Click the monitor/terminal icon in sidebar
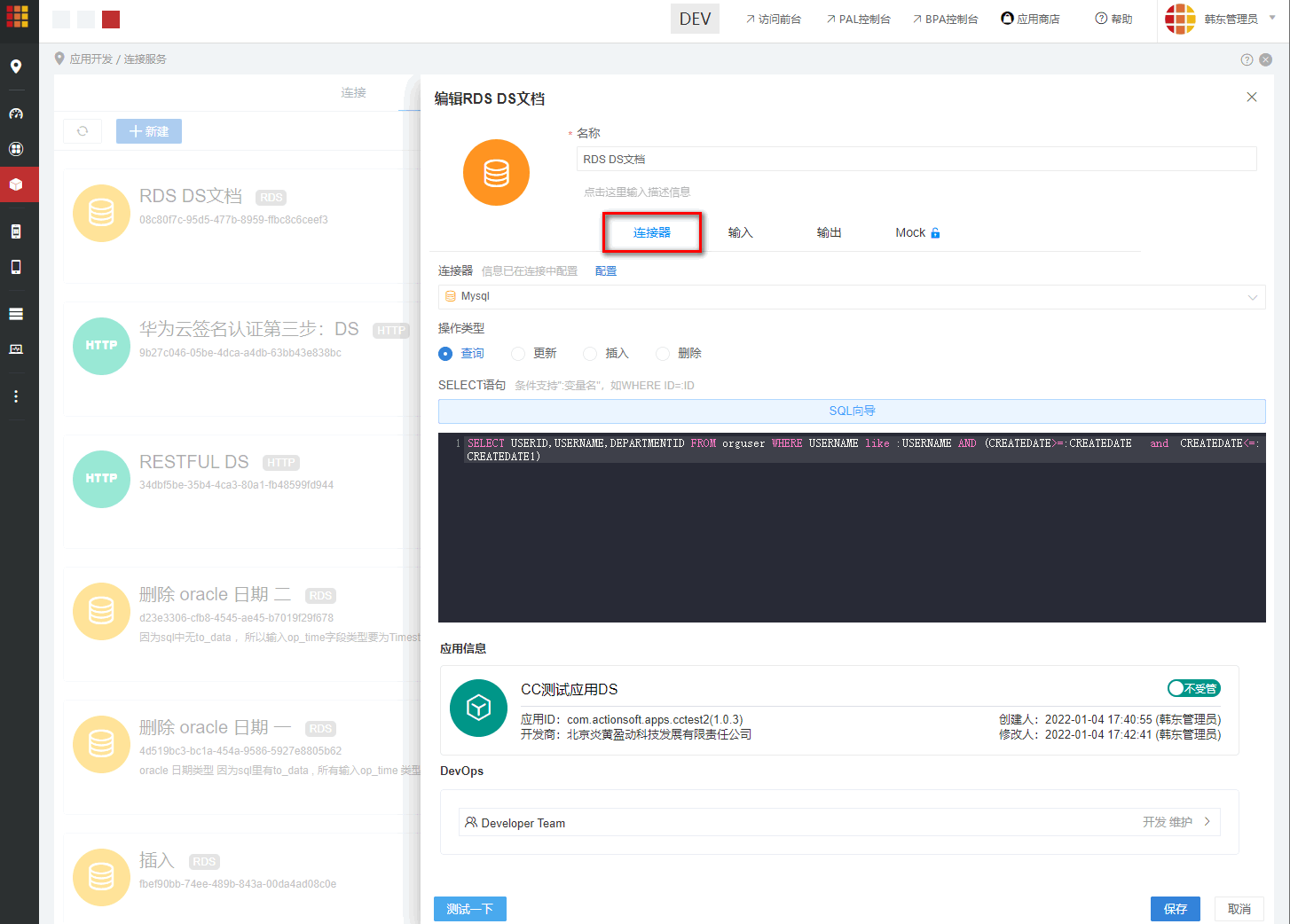 point(16,348)
